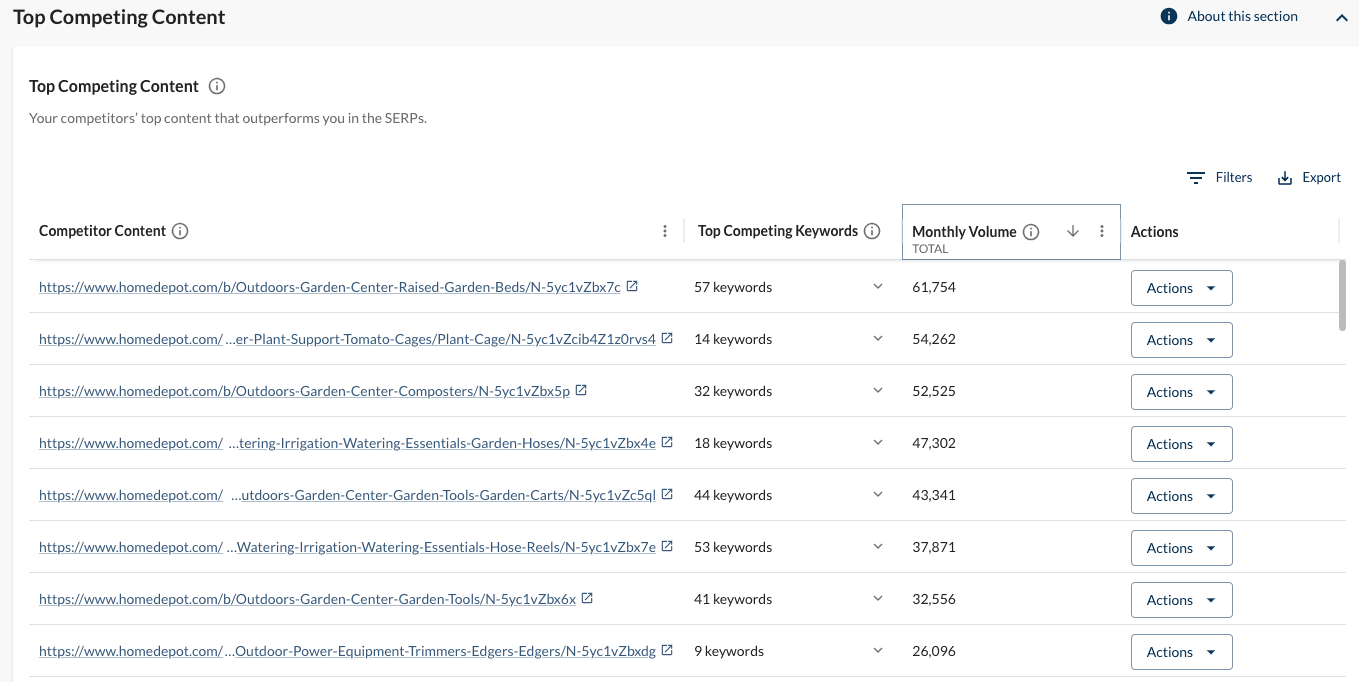Viewport: 1359px width, 682px height.
Task: Click the table vertical scrollbar thumb
Action: click(1342, 295)
